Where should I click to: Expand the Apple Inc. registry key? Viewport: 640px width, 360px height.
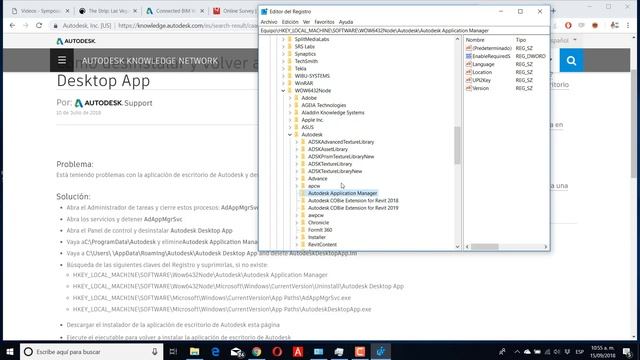click(290, 120)
